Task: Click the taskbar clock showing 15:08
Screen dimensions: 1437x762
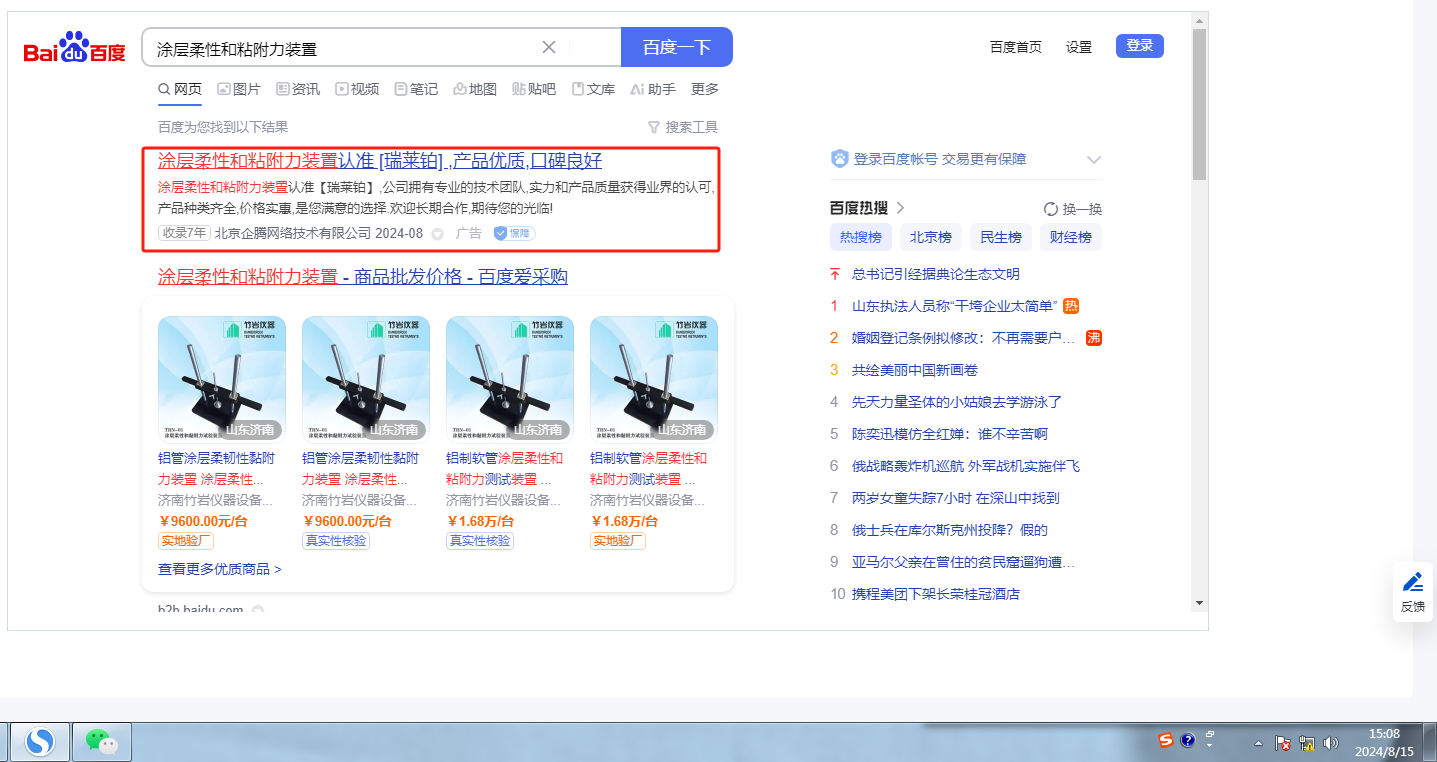Action: tap(1384, 742)
